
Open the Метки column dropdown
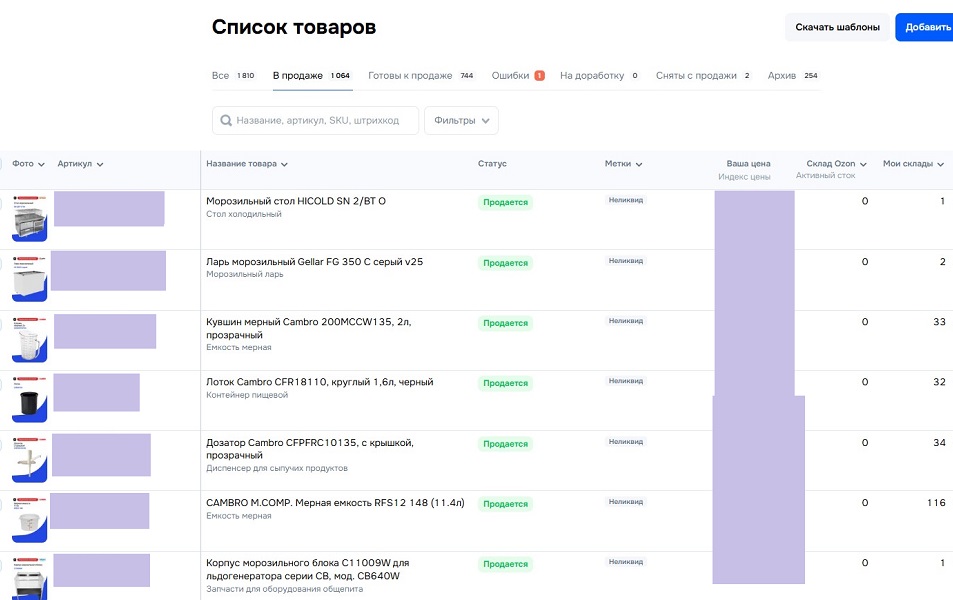[x=623, y=164]
